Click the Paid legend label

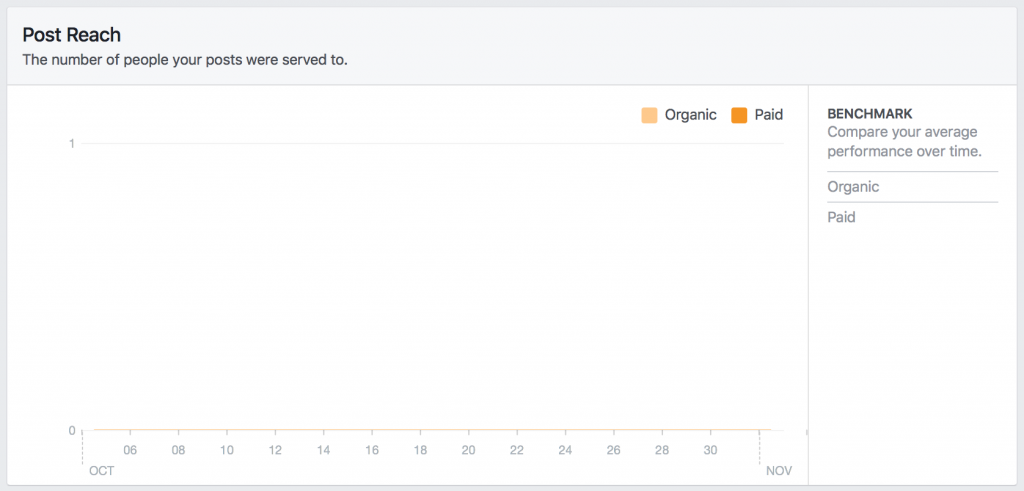769,115
